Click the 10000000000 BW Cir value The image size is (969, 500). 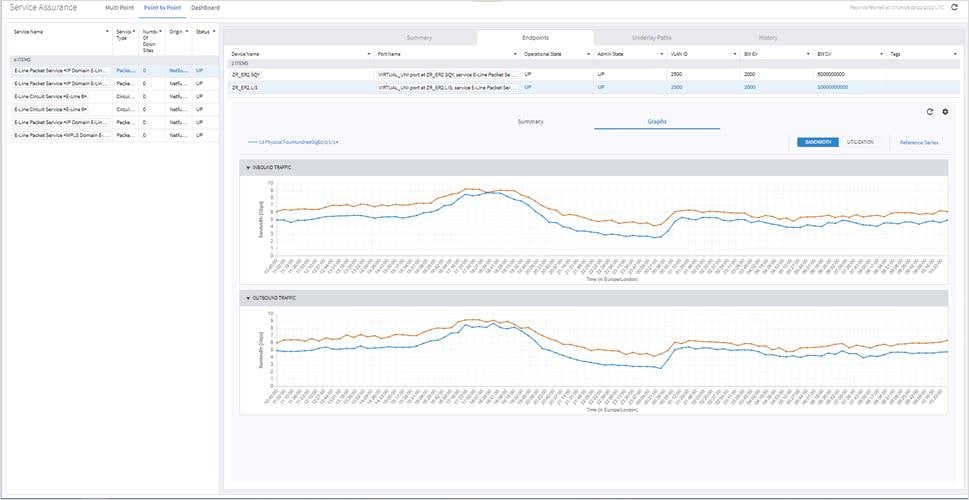[832, 87]
